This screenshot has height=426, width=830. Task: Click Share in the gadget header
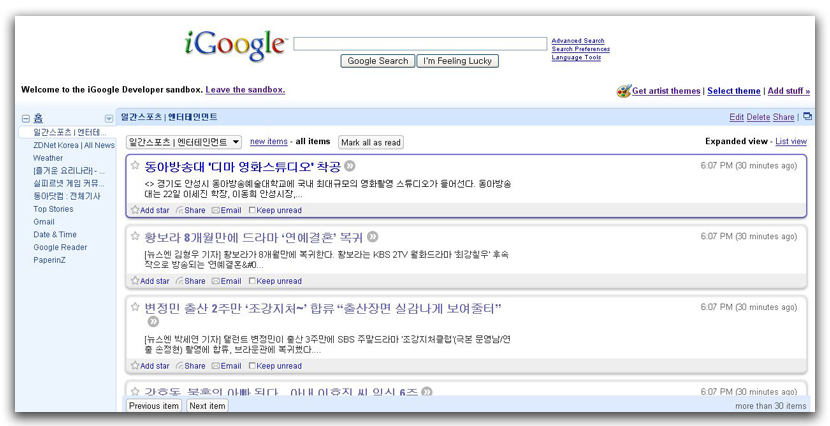point(783,117)
